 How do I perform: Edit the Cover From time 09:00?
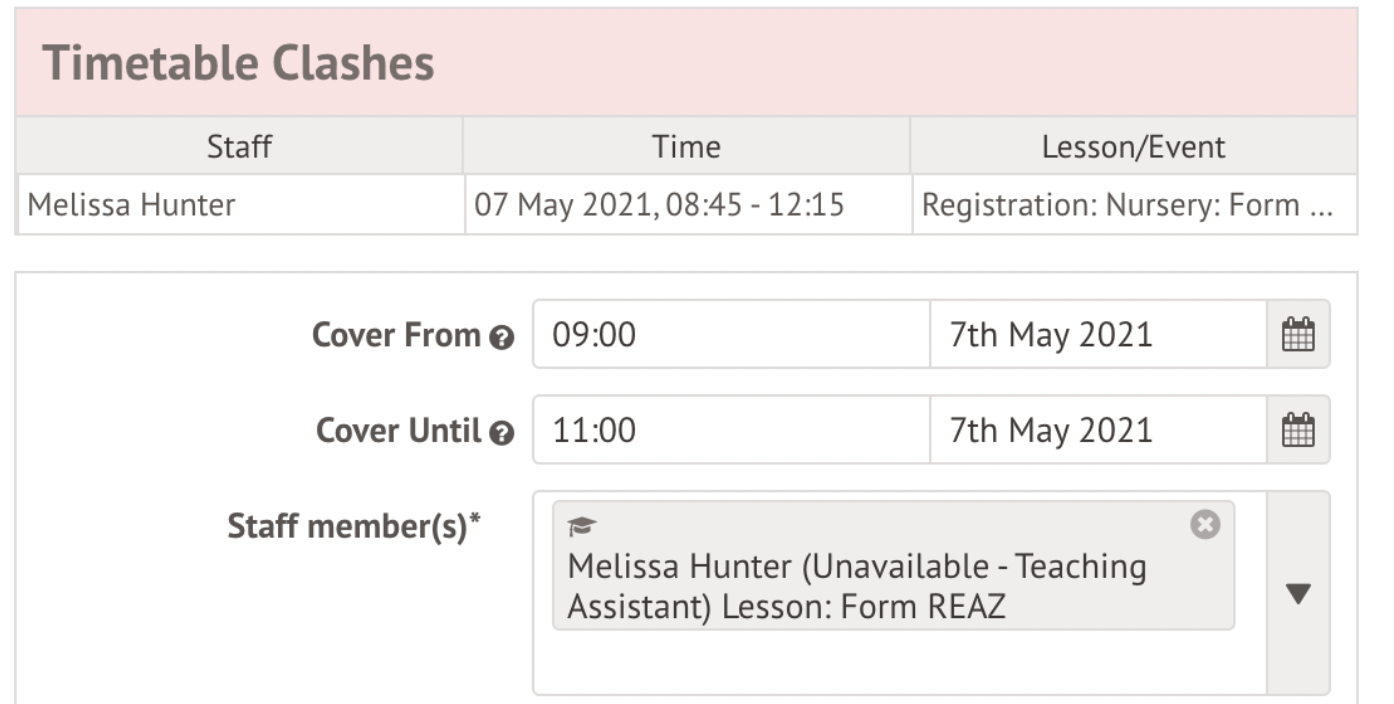[x=730, y=334]
